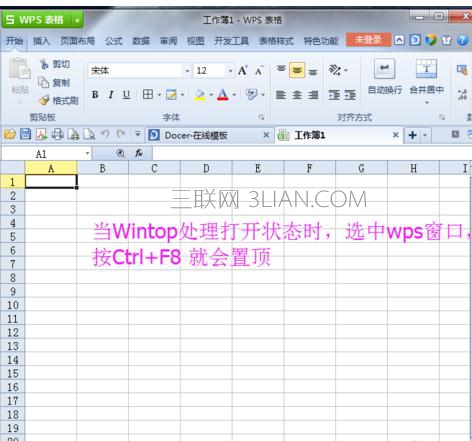Toggle Bold formatting
Image resolution: width=472 pixels, height=441 pixels.
pos(95,95)
